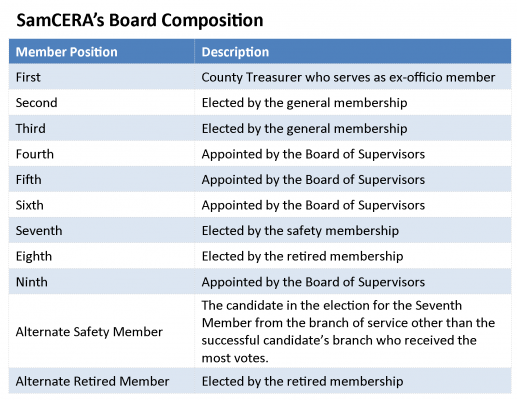
Task: Click Elected by the safety membership text
Action: (x=300, y=231)
